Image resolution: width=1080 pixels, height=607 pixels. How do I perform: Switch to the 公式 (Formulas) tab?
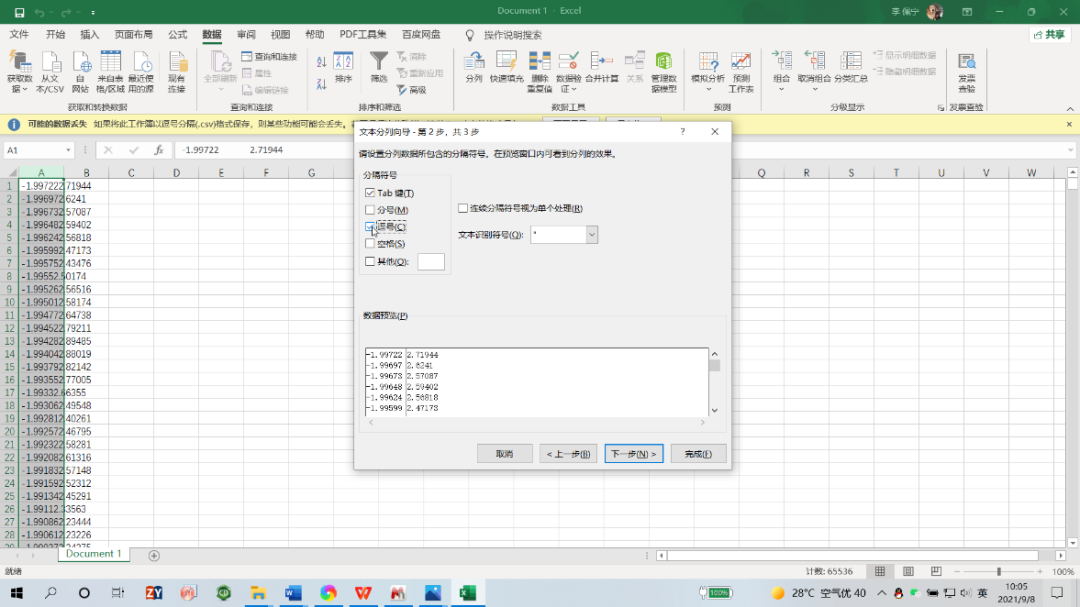pos(177,34)
